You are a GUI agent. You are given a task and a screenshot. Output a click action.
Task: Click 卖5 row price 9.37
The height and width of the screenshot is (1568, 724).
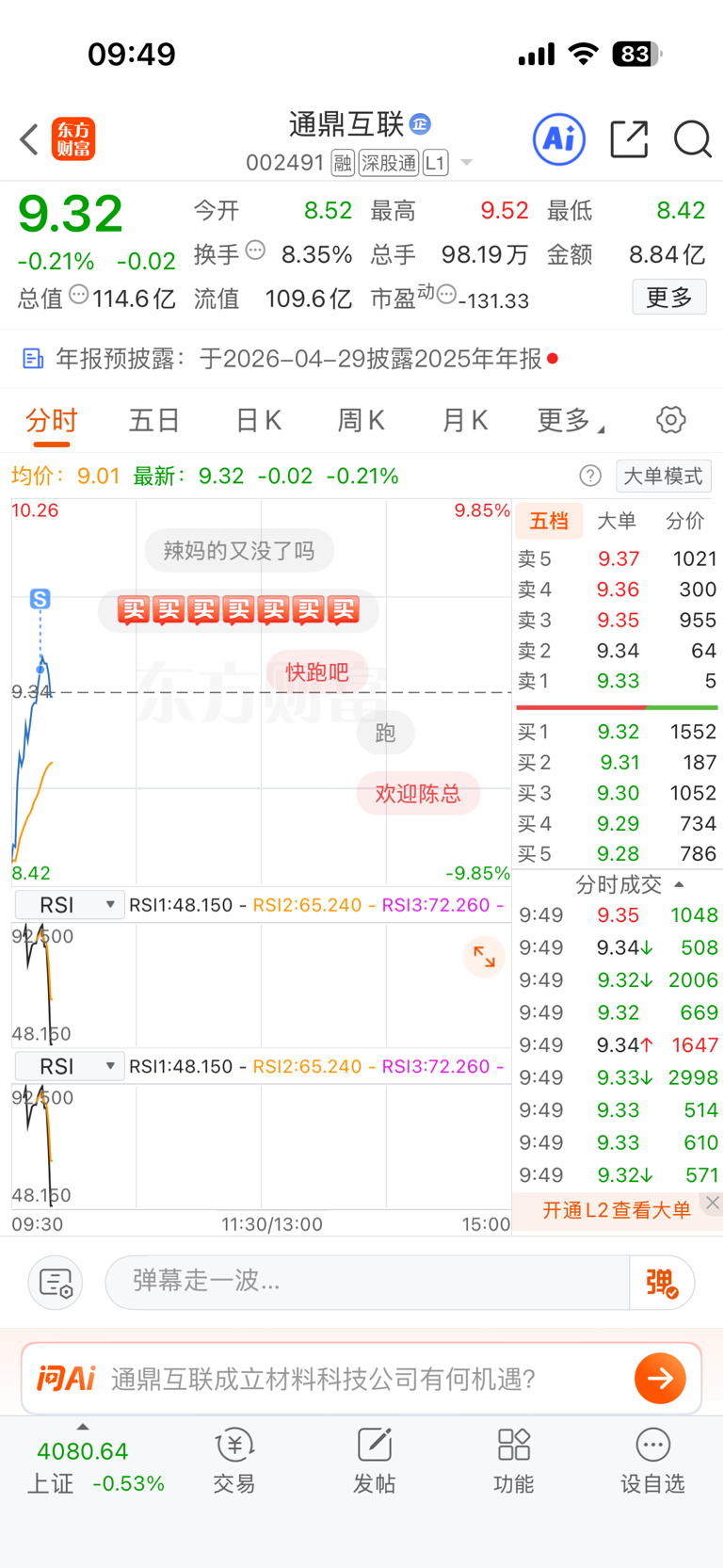click(618, 558)
